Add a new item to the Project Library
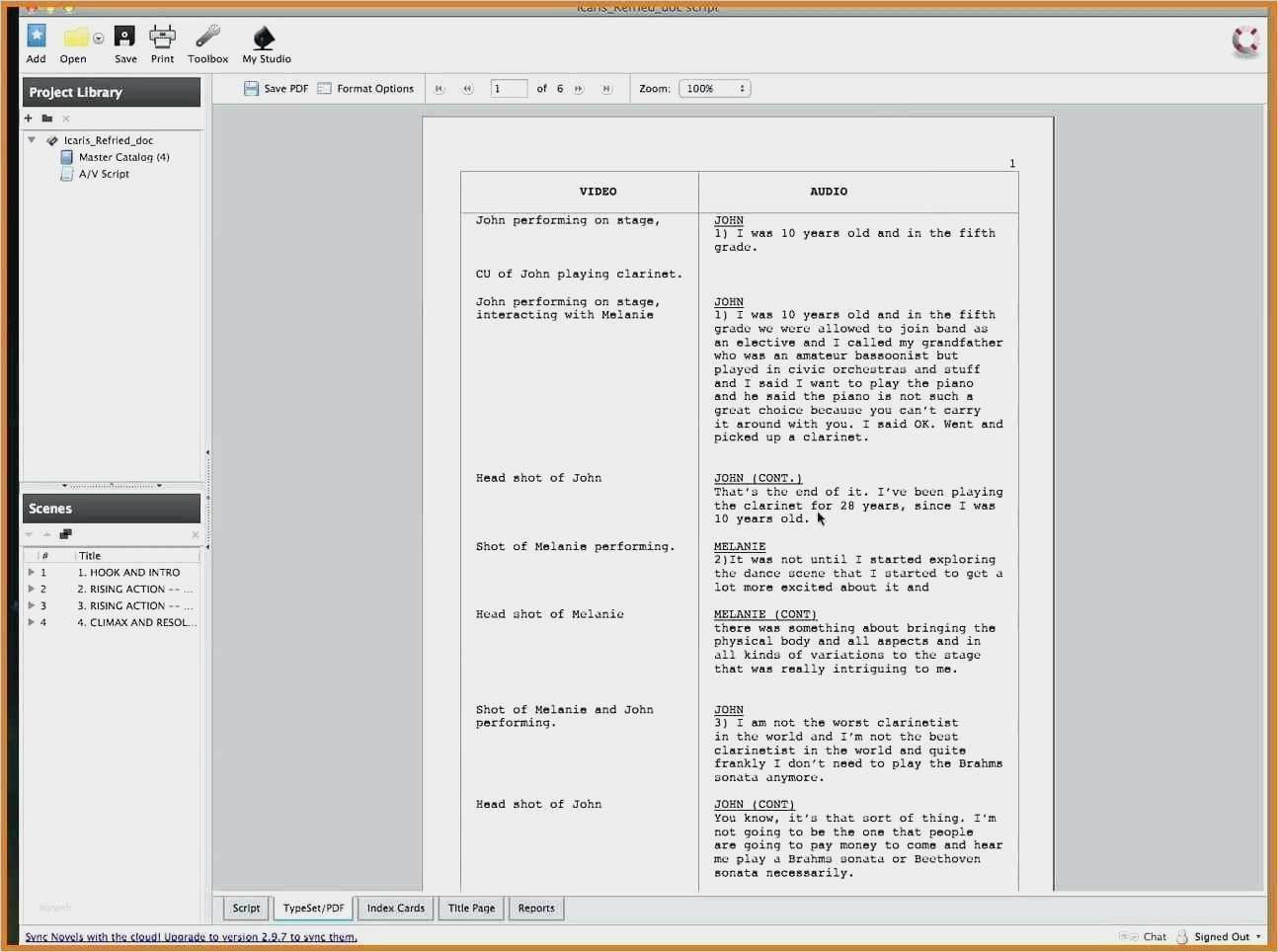 point(28,118)
